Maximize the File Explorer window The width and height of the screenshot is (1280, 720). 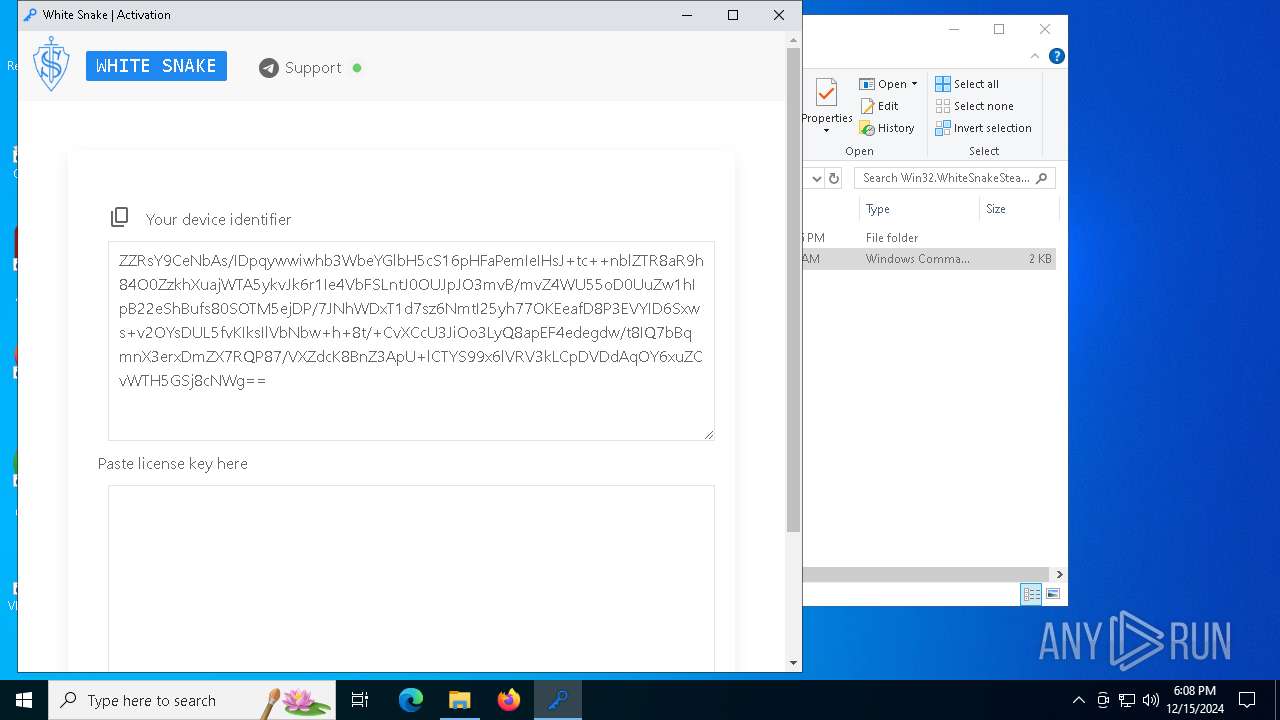tap(999, 29)
